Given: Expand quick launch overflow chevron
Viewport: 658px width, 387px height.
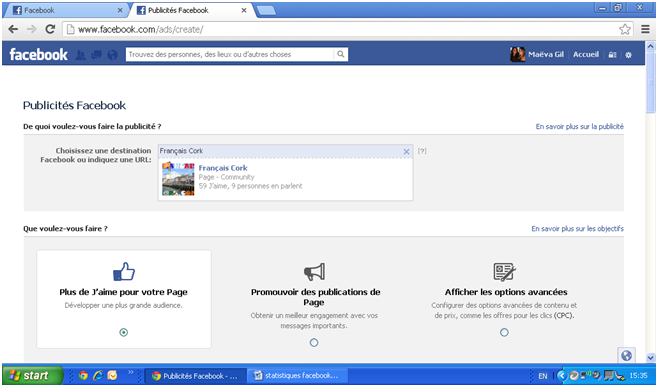Looking at the screenshot, I should coord(131,372).
